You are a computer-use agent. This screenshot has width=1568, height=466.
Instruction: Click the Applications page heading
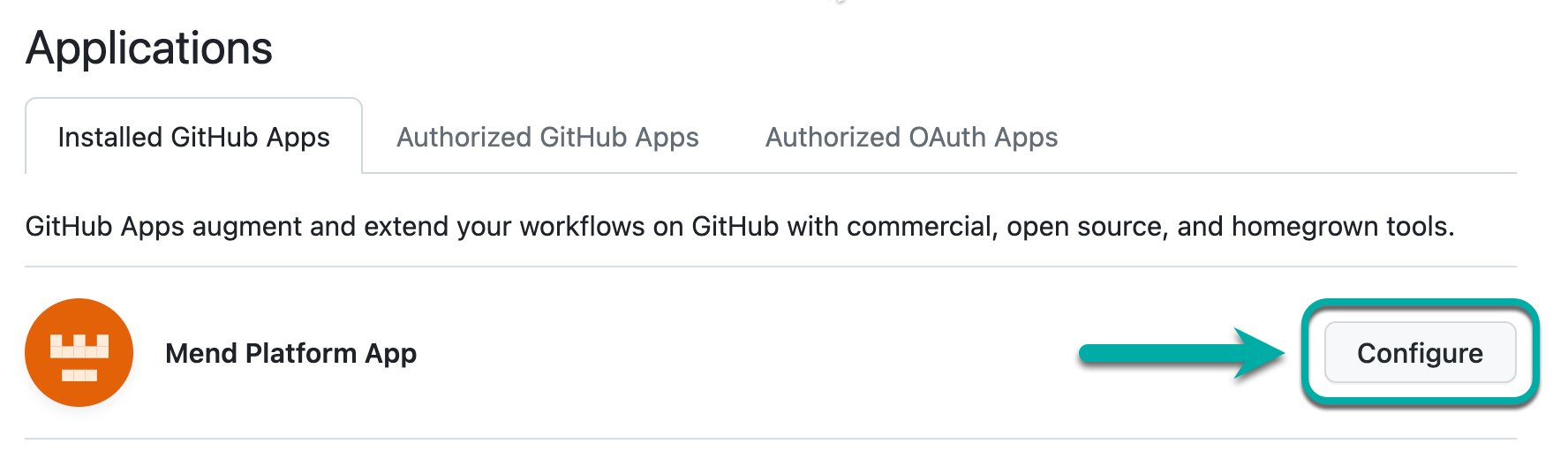pyautogui.click(x=149, y=48)
